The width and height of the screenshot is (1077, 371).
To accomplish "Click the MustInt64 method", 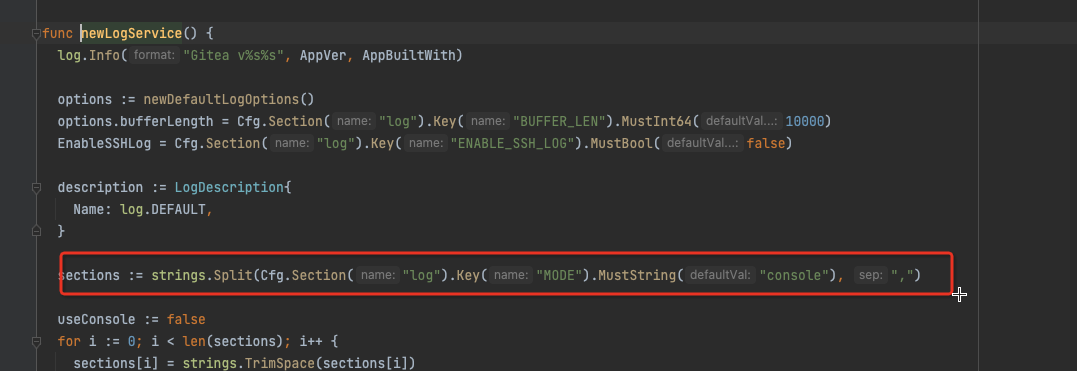I will pos(656,121).
